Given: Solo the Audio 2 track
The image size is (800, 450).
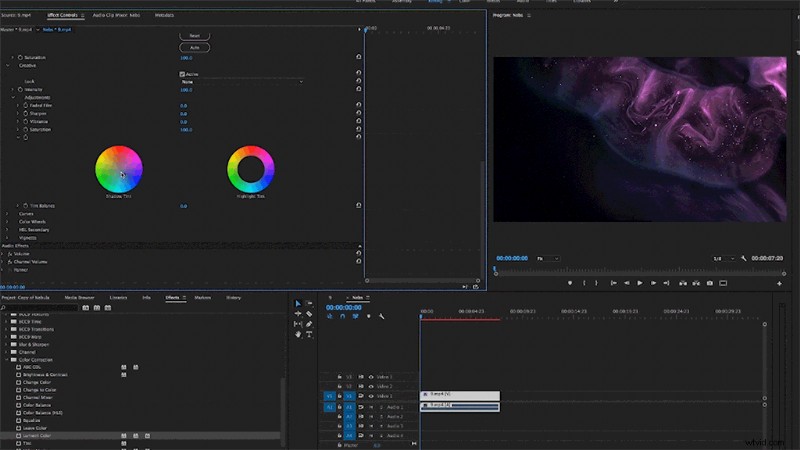Looking at the screenshot, I should point(381,417).
